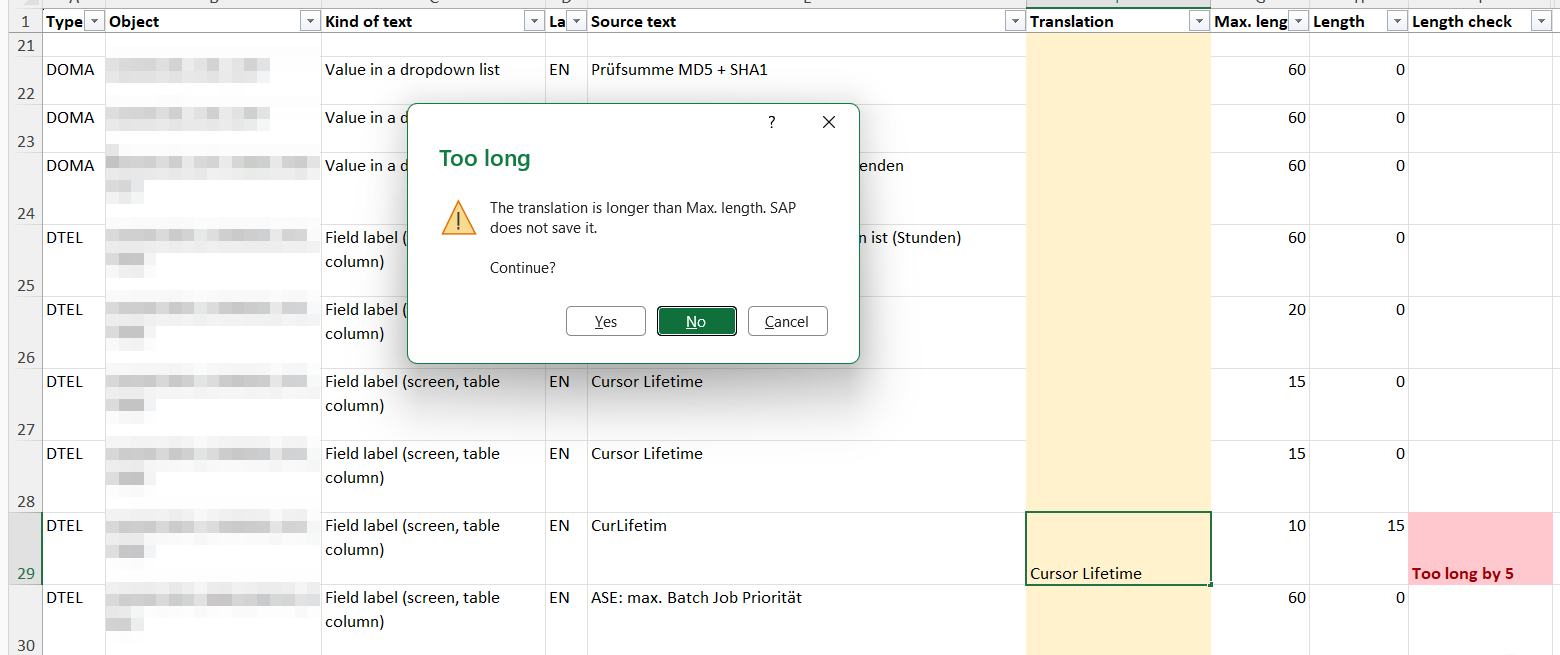Click the Translation header cell

pos(1118,21)
